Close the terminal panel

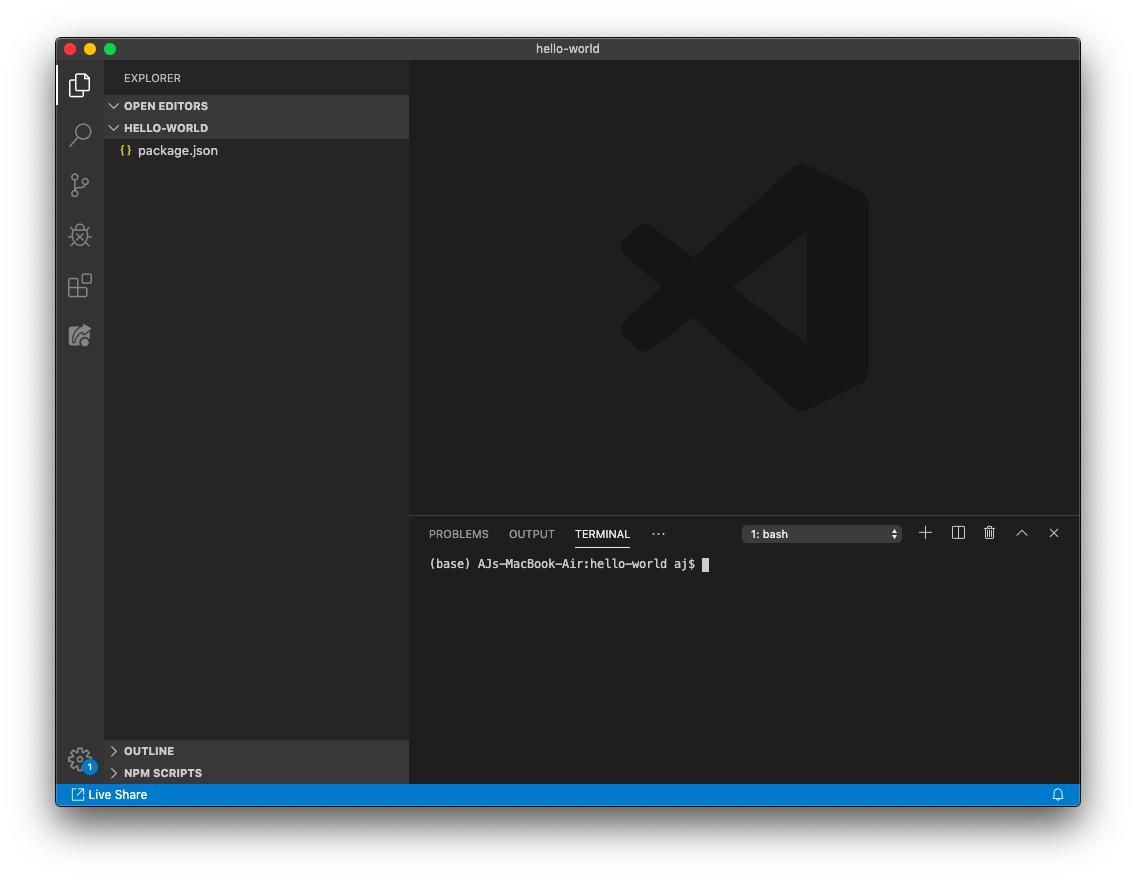[x=1054, y=533]
